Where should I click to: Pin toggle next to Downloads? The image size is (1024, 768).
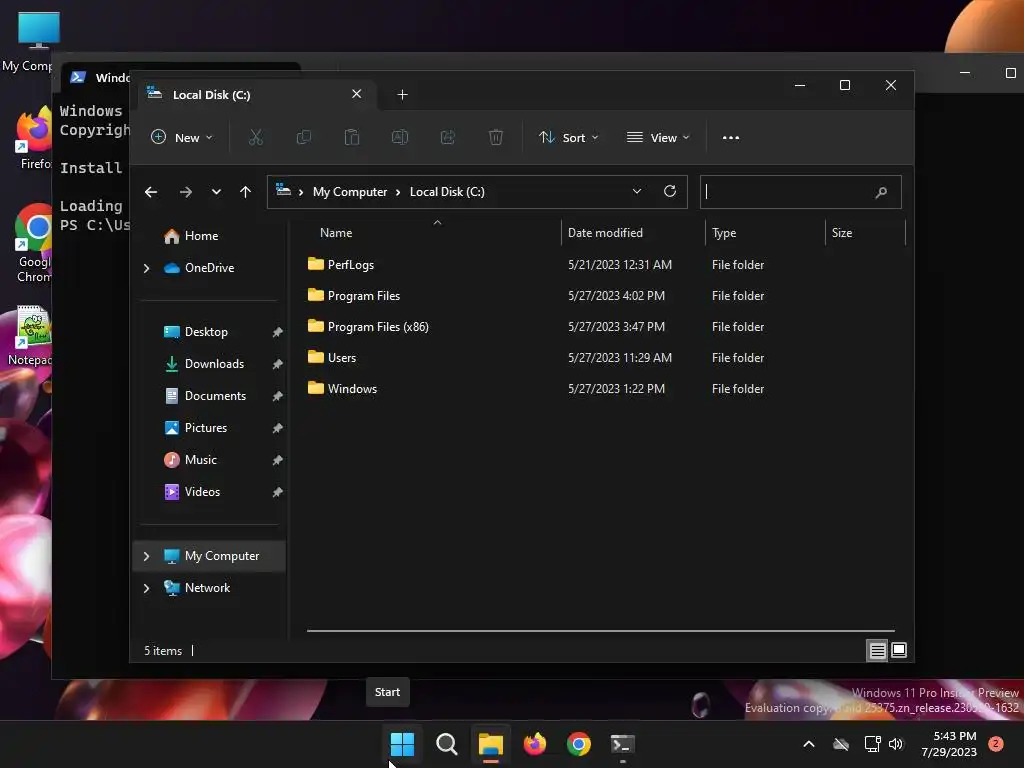(x=277, y=364)
